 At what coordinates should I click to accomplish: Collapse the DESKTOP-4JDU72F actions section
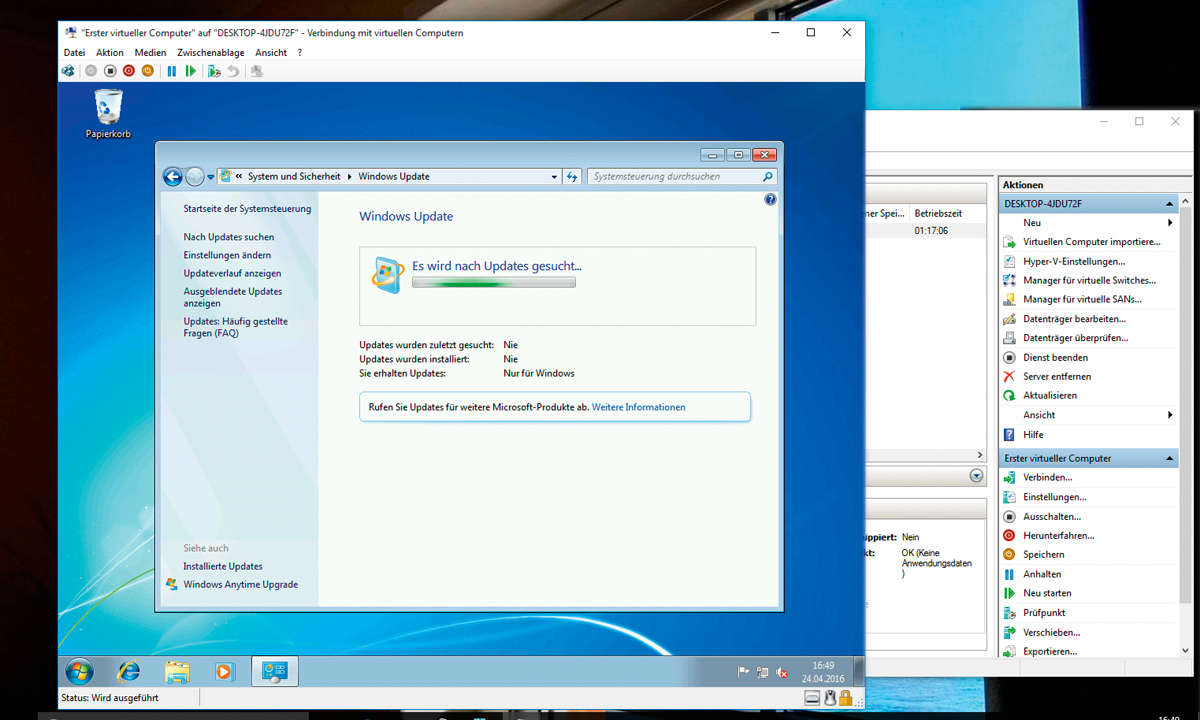[x=1169, y=204]
